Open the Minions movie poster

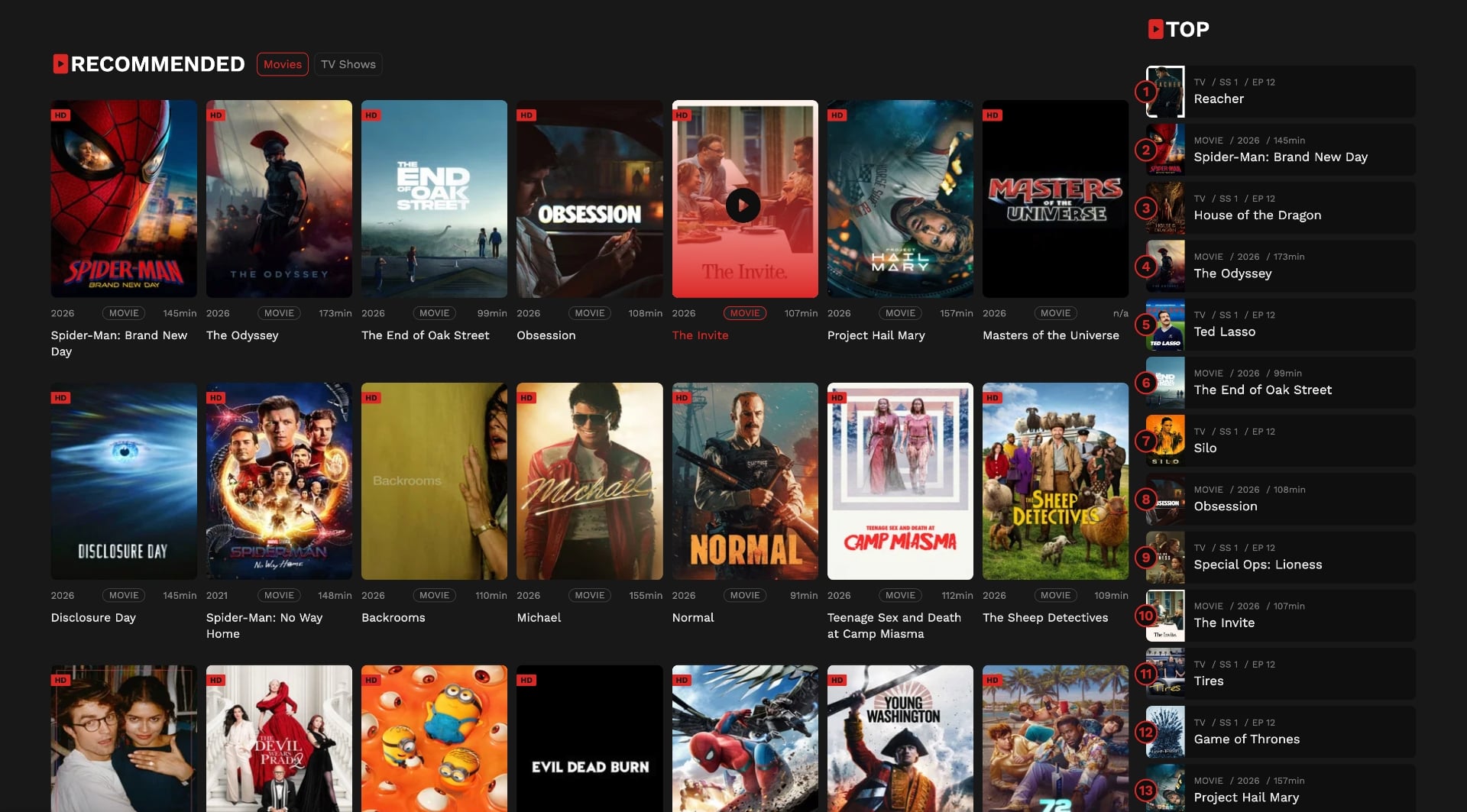click(434, 739)
